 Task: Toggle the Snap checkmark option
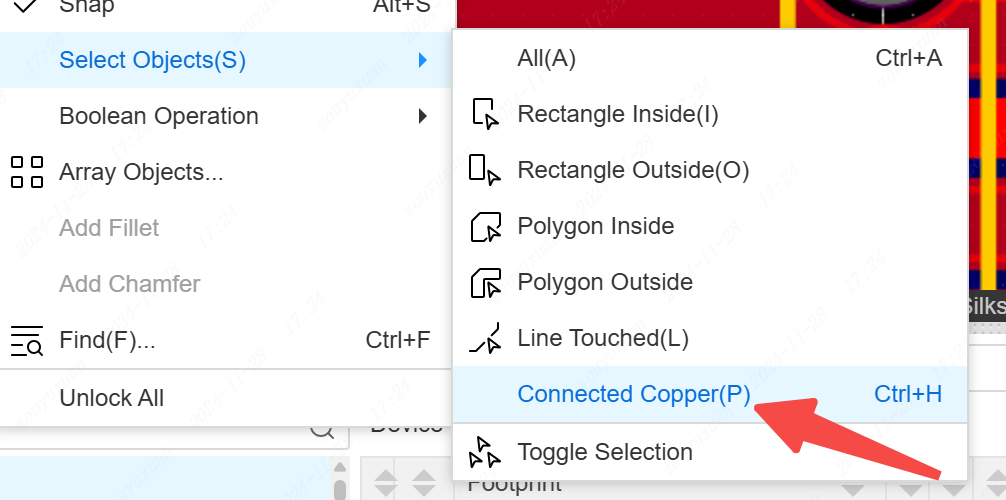coord(27,6)
